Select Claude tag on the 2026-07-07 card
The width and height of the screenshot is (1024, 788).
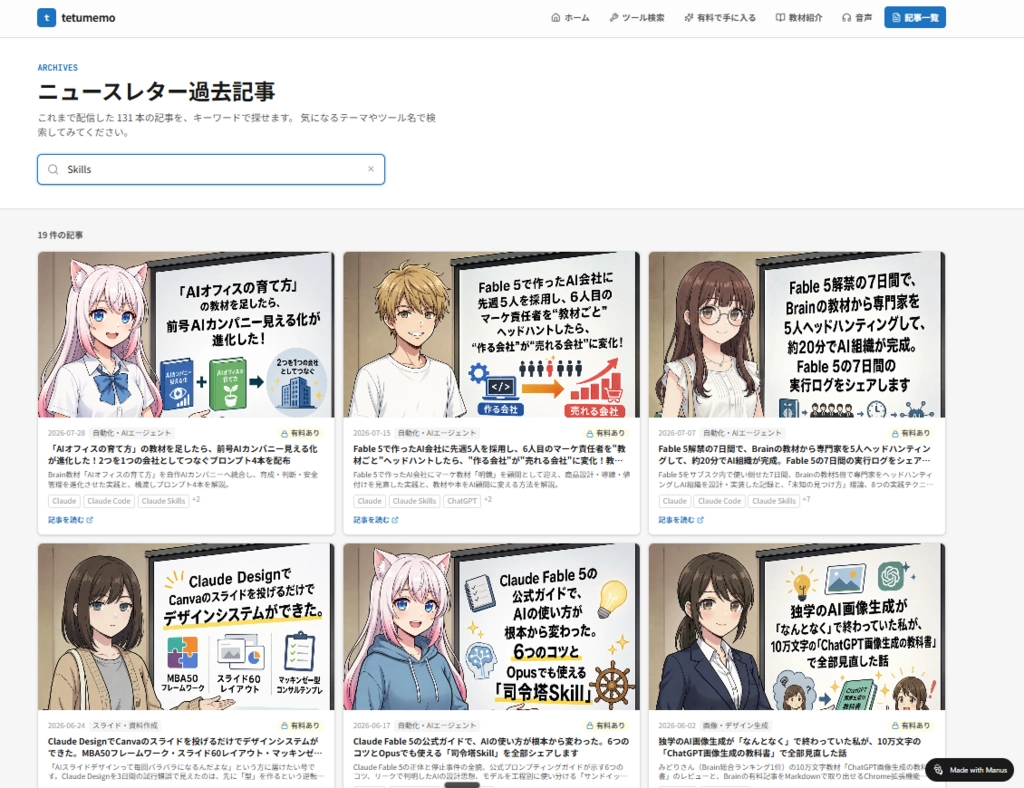(x=675, y=501)
